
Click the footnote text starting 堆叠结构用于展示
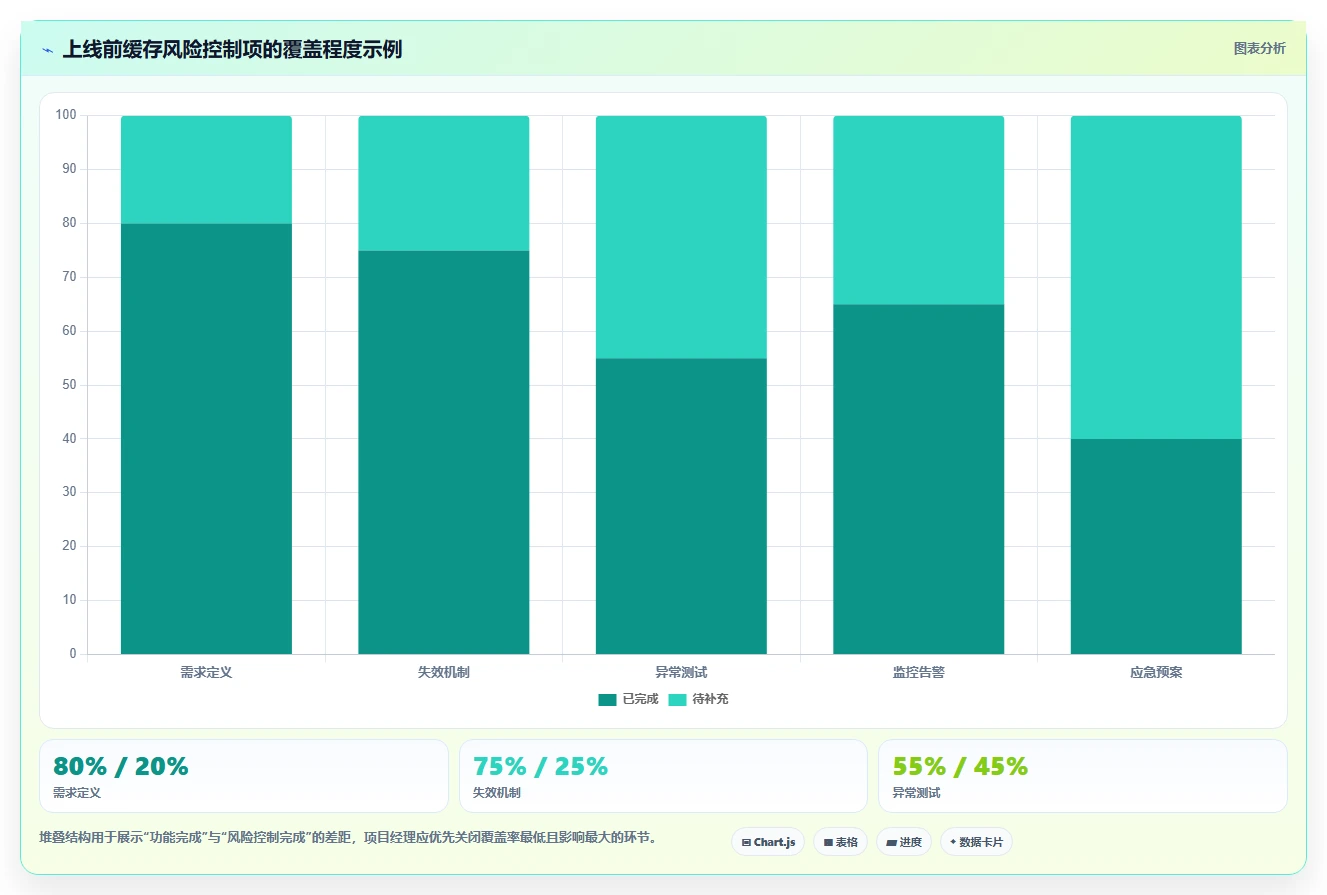pyautogui.click(x=350, y=837)
